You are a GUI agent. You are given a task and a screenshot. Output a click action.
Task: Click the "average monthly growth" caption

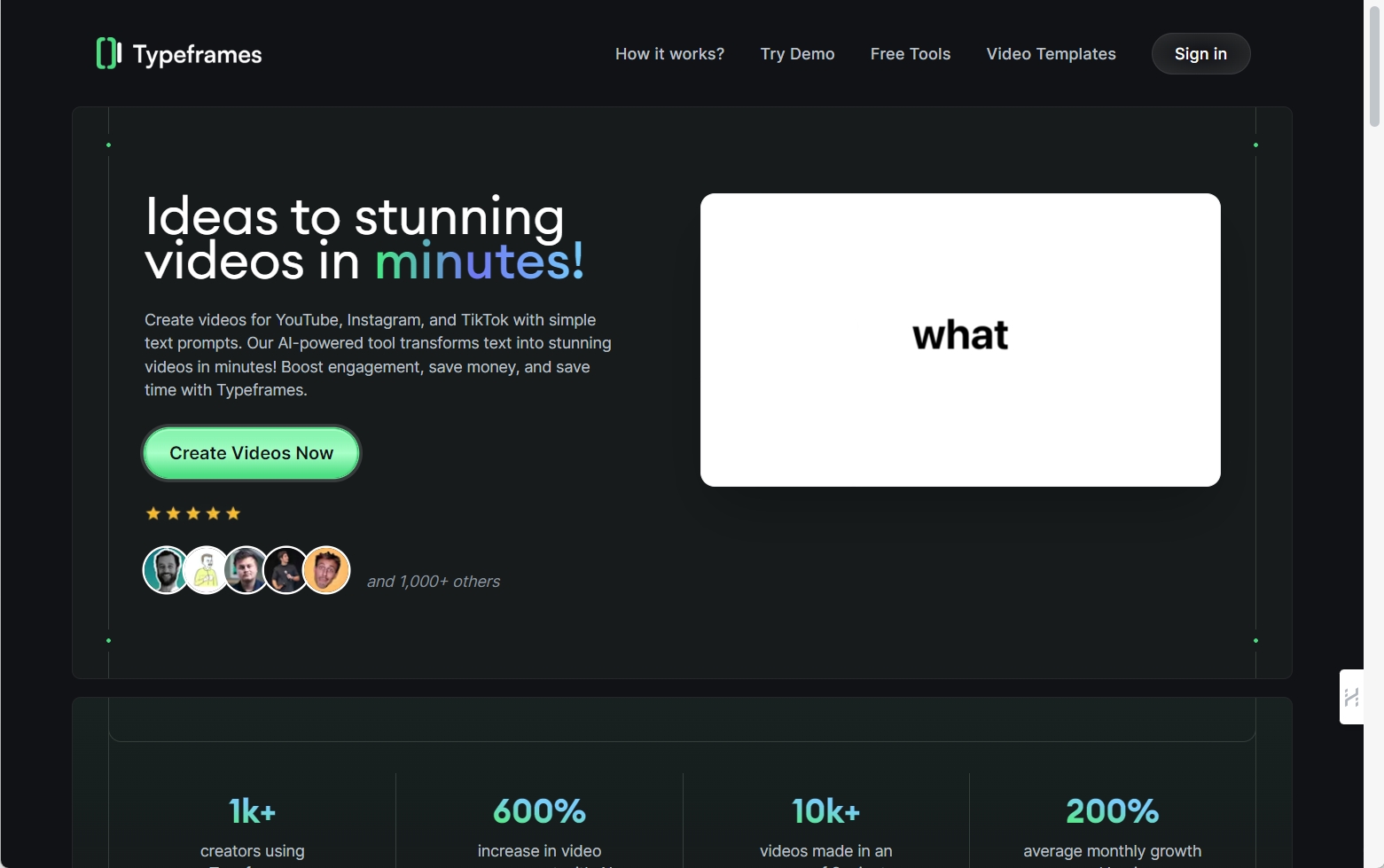pyautogui.click(x=1113, y=851)
